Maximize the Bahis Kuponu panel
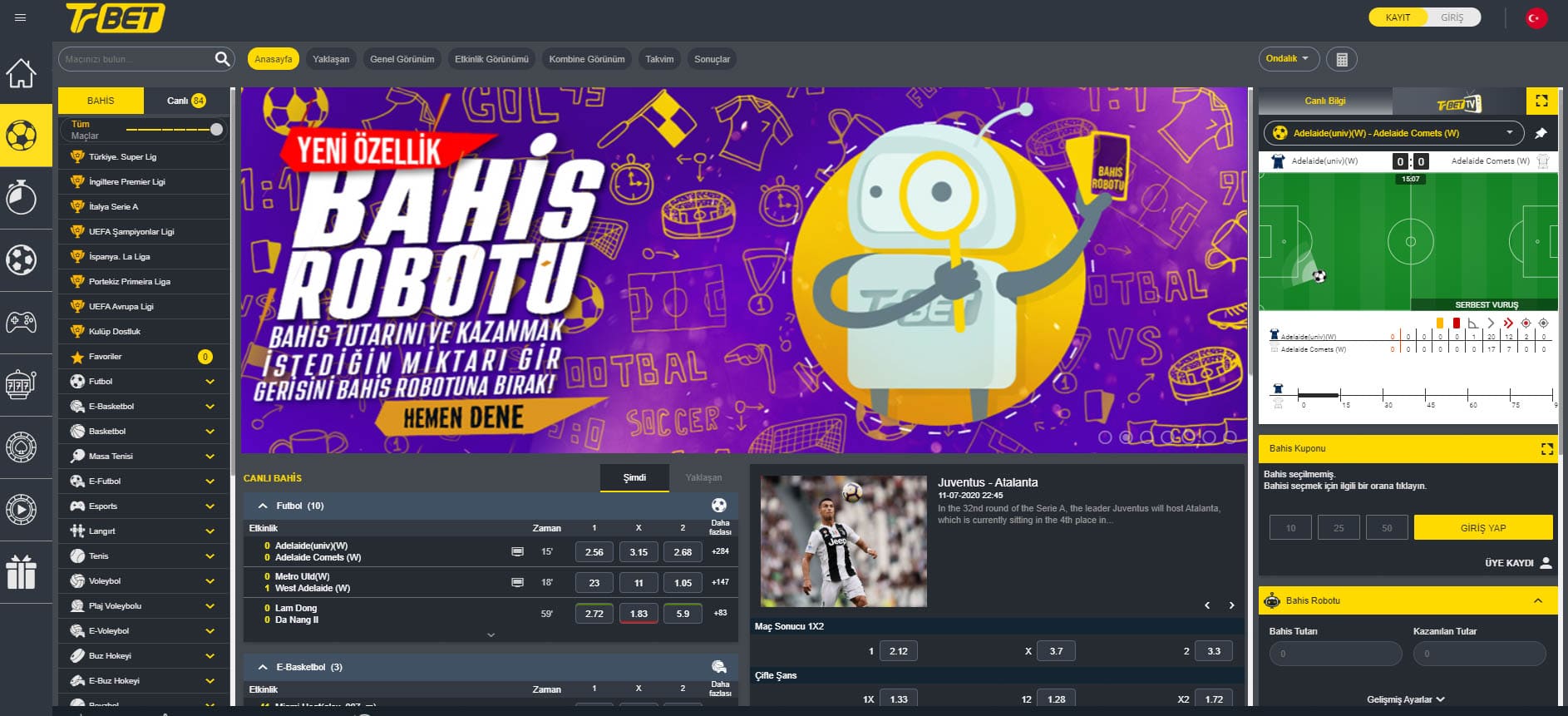Viewport: 1568px width, 716px height. coord(1546,449)
